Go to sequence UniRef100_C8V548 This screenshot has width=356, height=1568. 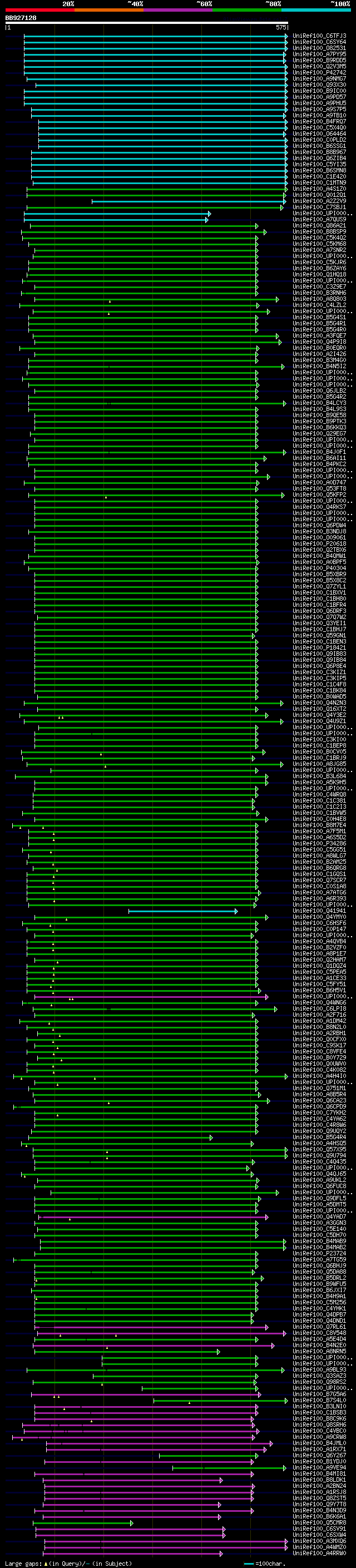[319, 1333]
